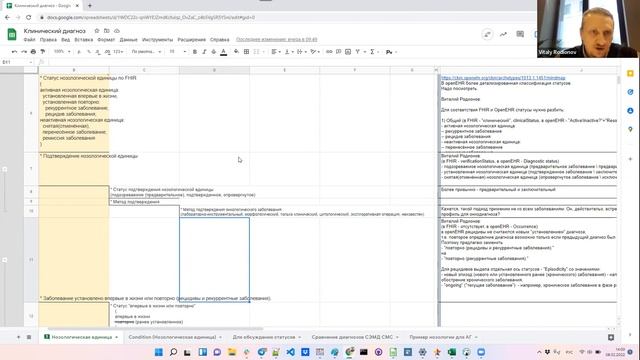Open vertical align dropdown

coord(289,52)
